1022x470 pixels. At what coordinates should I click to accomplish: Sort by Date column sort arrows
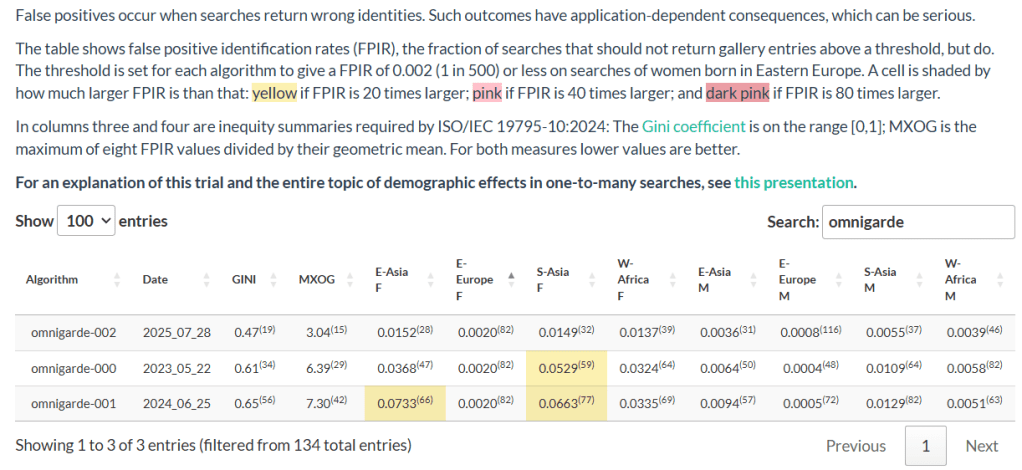click(206, 280)
